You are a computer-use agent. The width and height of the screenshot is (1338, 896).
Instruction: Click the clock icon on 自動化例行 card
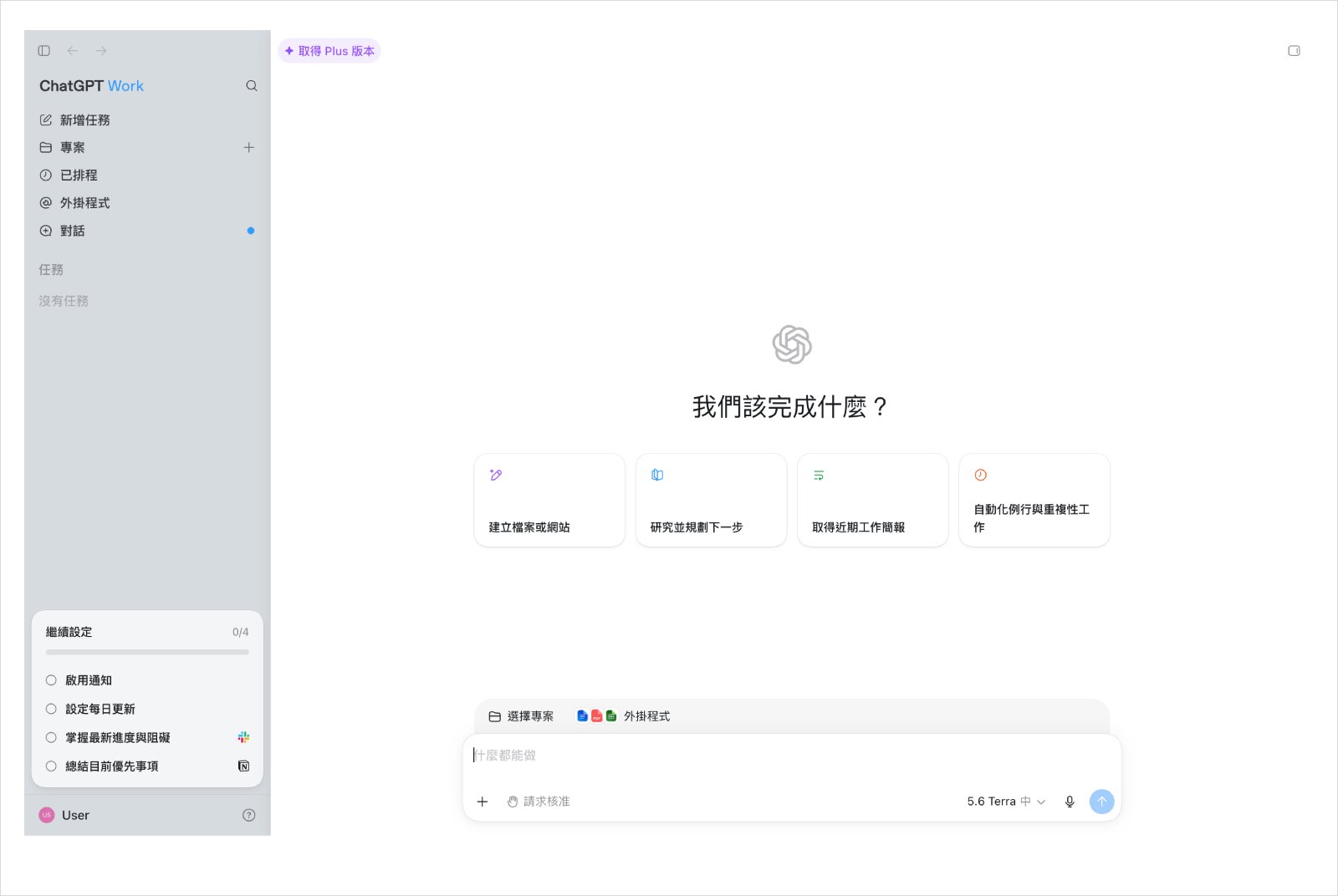click(980, 475)
